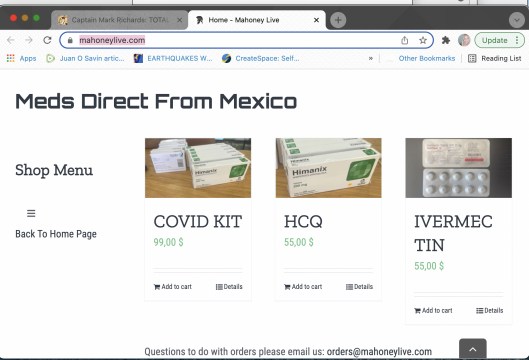The height and width of the screenshot is (360, 529).
Task: Open the Shop Menu hamburger icon
Action: (31, 213)
